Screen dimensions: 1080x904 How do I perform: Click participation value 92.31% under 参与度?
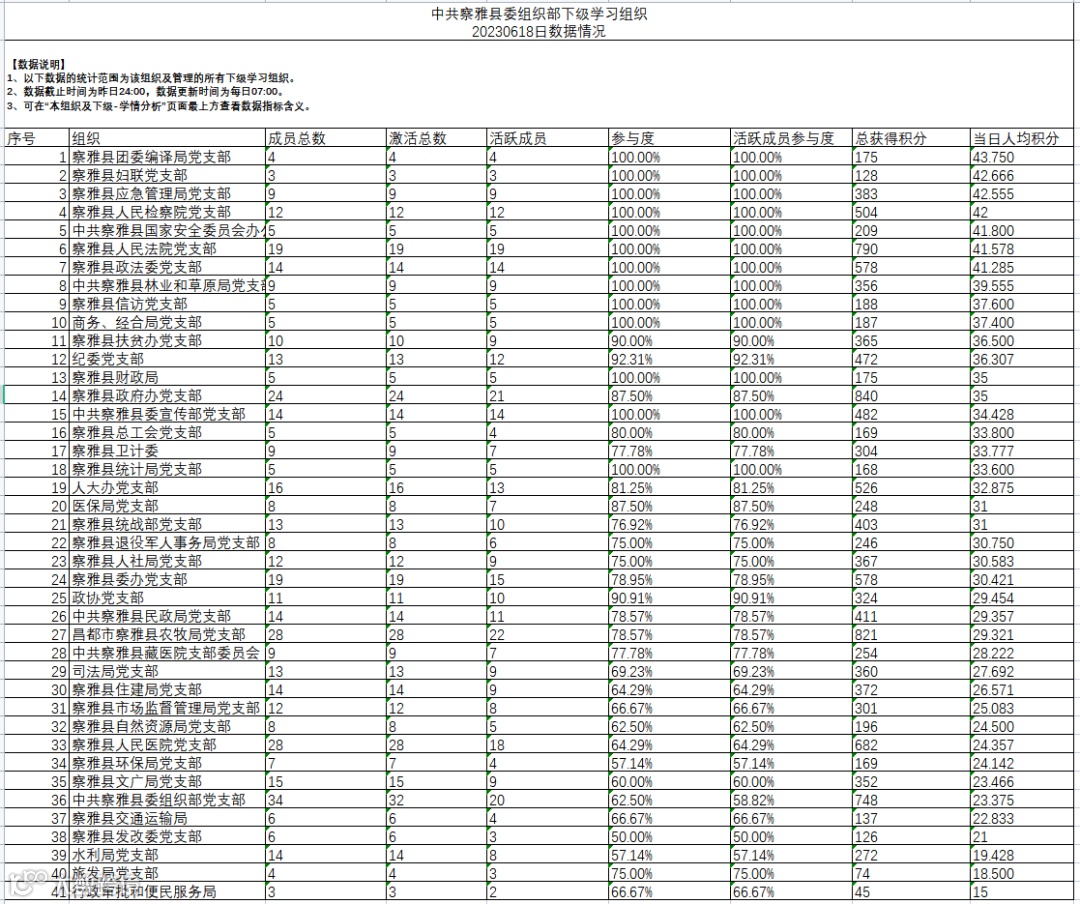click(669, 359)
